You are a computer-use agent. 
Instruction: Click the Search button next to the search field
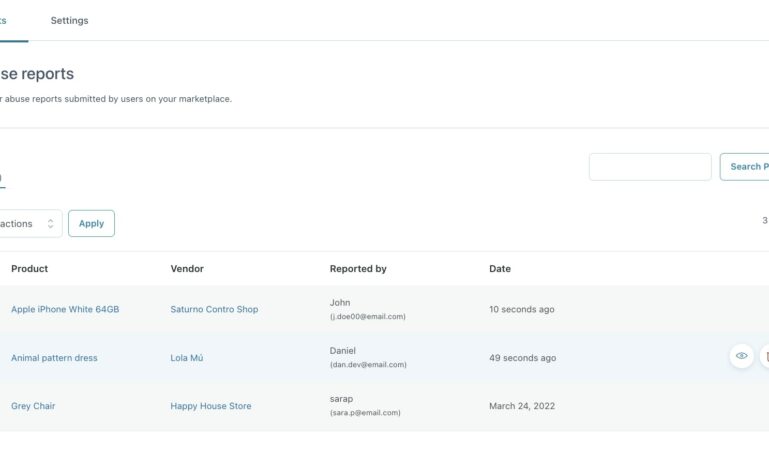(x=745, y=167)
